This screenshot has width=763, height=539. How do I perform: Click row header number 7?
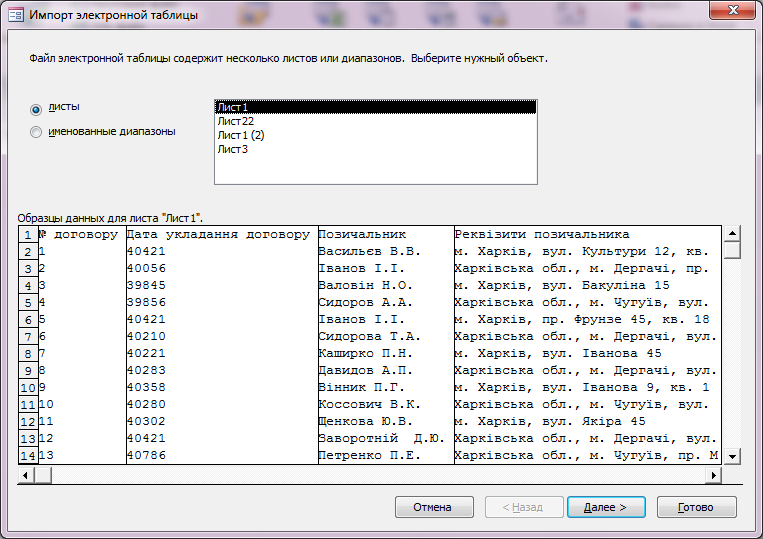[x=28, y=337]
